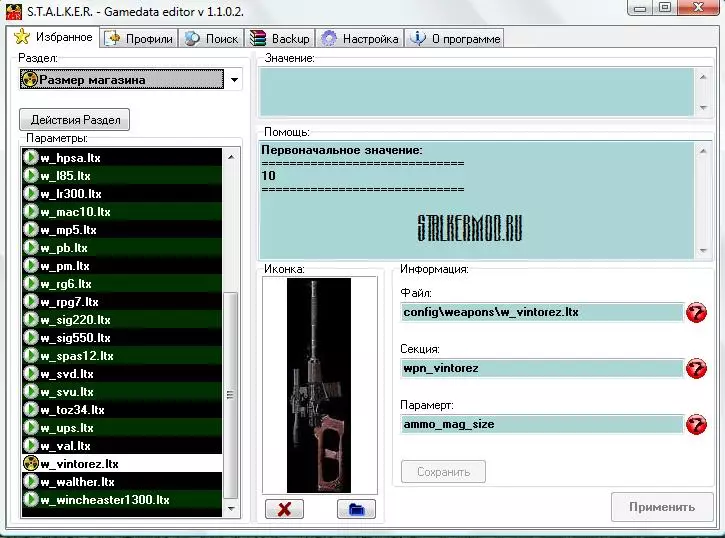Click the О программе info icon

[x=418, y=38]
